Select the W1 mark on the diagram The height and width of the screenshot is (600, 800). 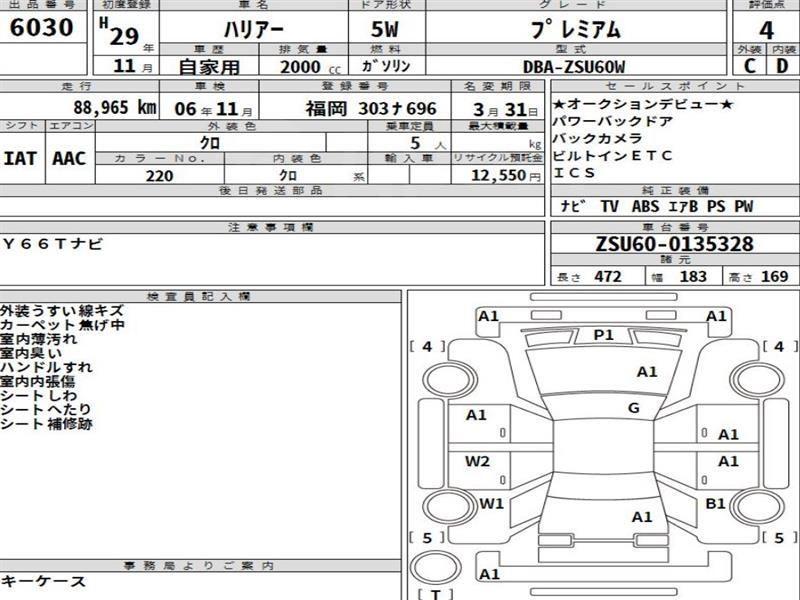click(x=491, y=504)
